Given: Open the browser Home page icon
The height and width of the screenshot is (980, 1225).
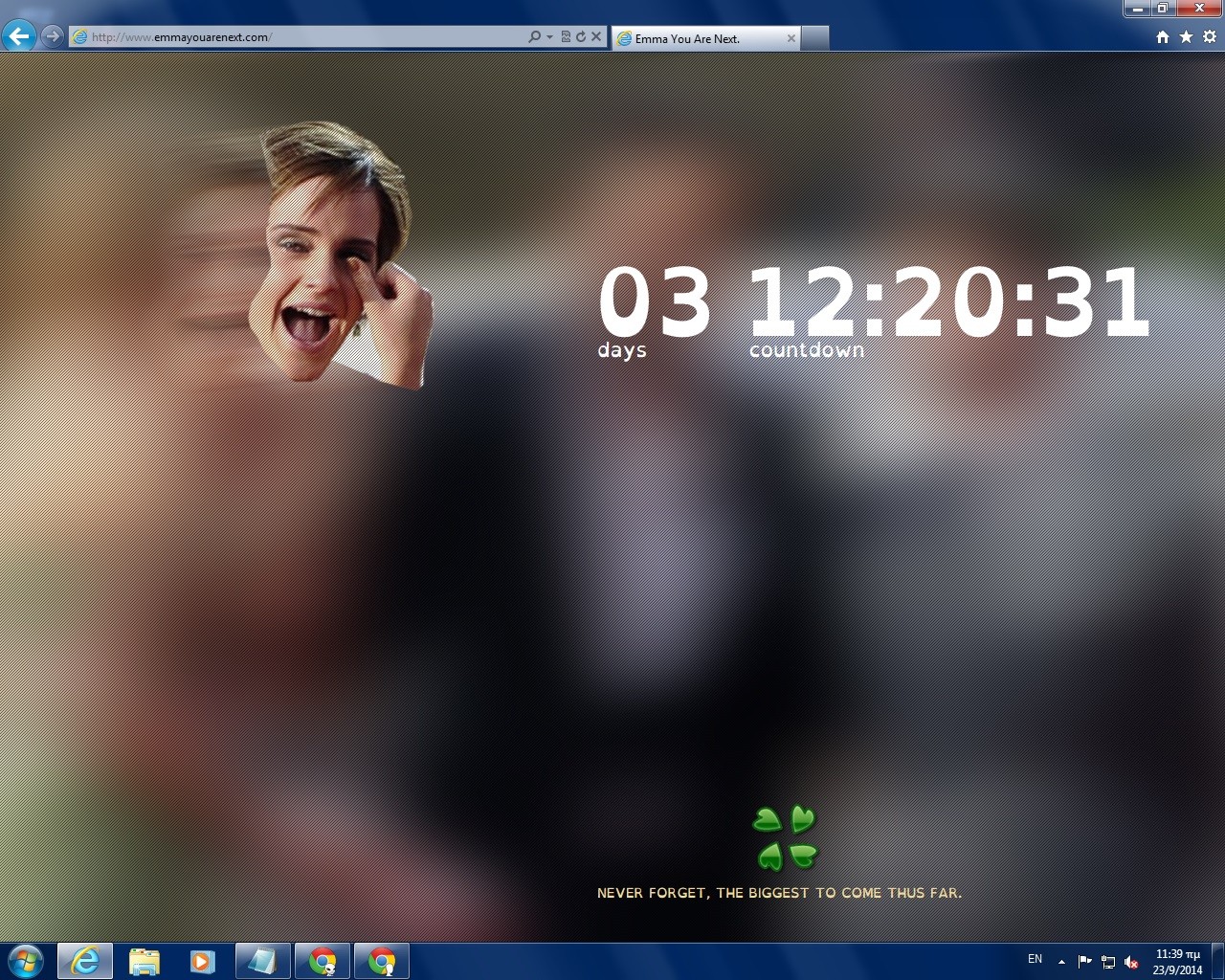Looking at the screenshot, I should click(1163, 37).
